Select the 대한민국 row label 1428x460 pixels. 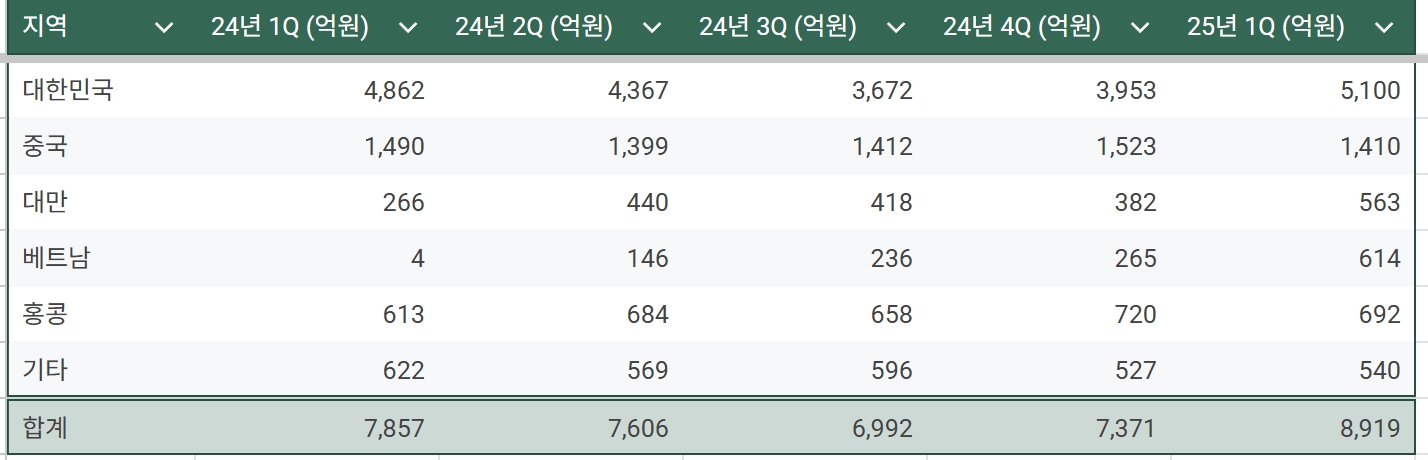pos(68,91)
